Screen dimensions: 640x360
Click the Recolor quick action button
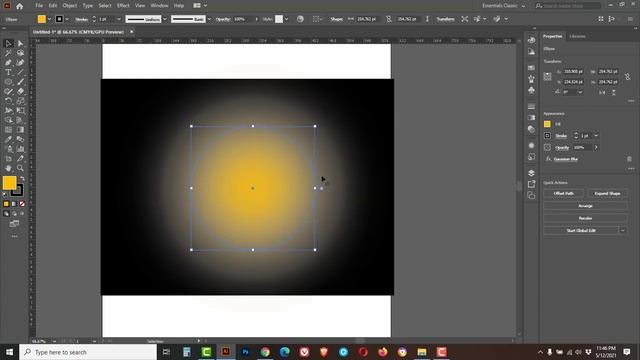coord(585,218)
